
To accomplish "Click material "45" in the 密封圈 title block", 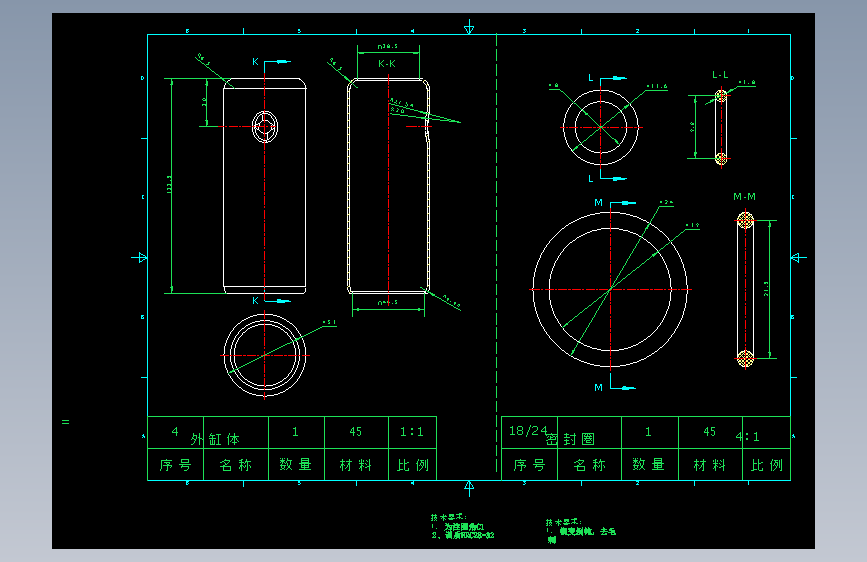I will click(709, 431).
